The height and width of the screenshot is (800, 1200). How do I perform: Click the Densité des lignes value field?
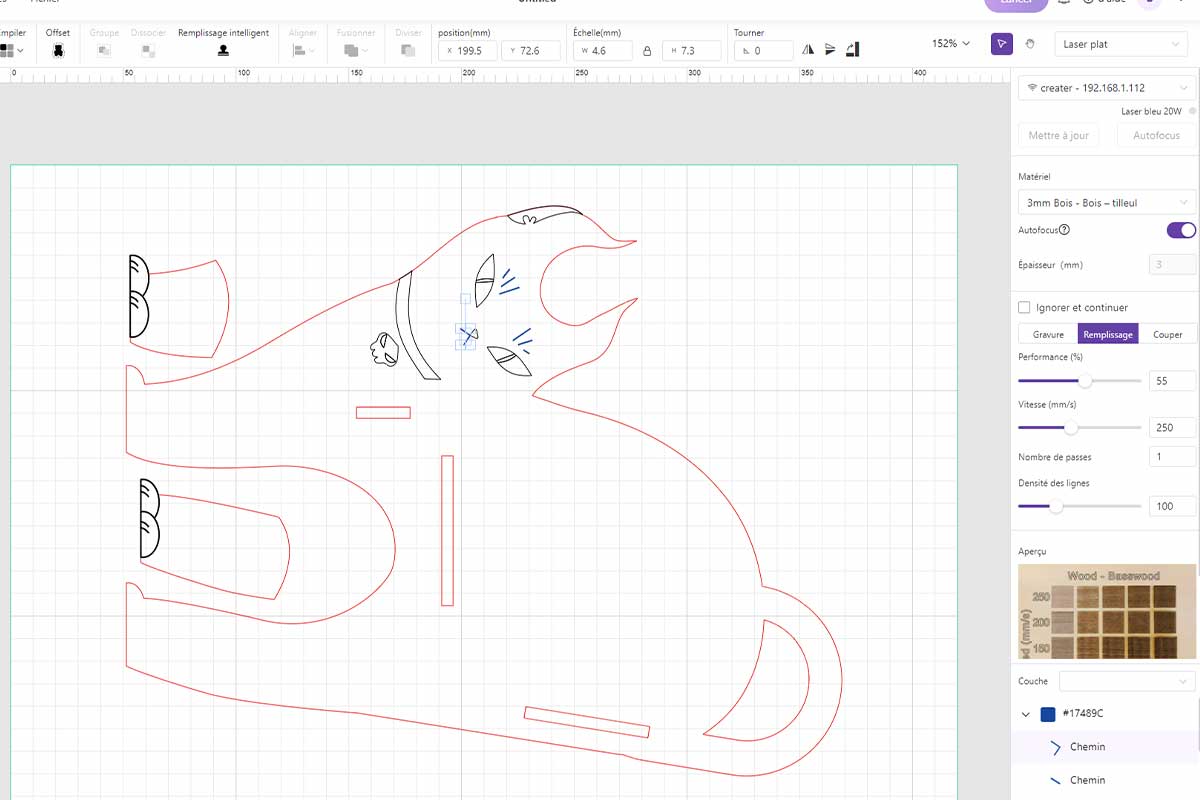coord(1172,506)
